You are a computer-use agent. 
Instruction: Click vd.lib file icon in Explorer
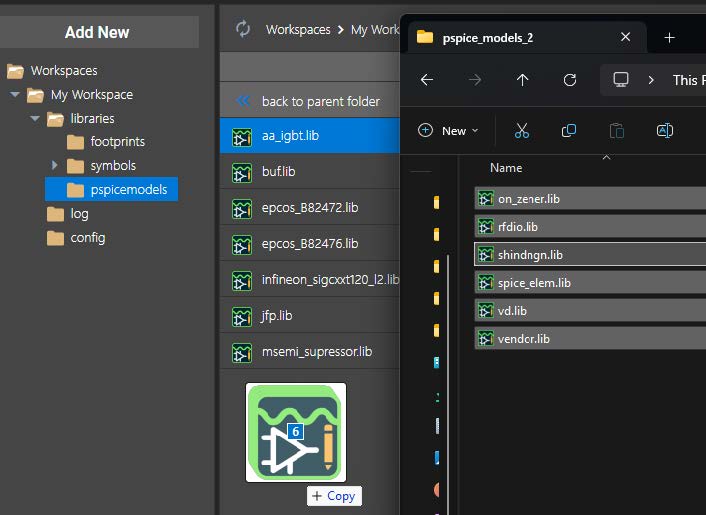point(485,310)
